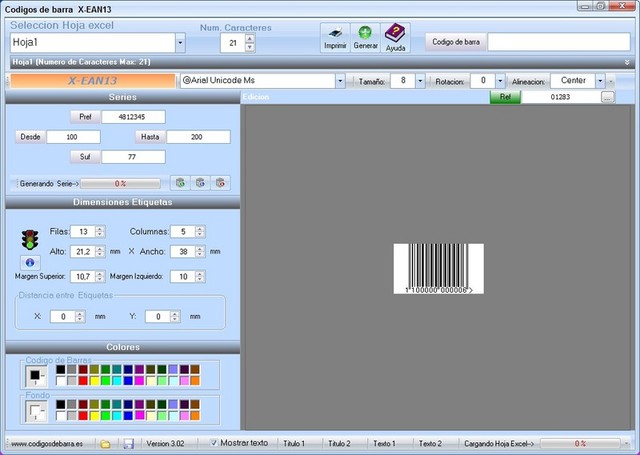Click the Dimensiones Etiquetas header
This screenshot has height=455, width=640.
122,202
